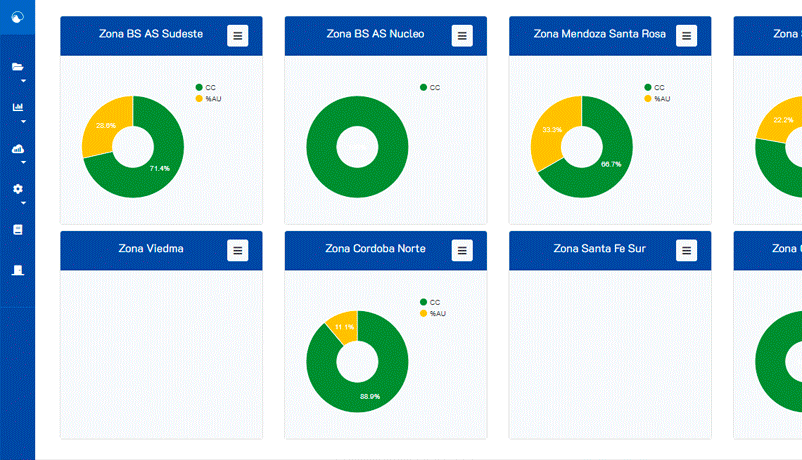Toggle CC legend in Zona BS AS Sudeste
Viewport: 802px width, 460px height.
pos(206,87)
